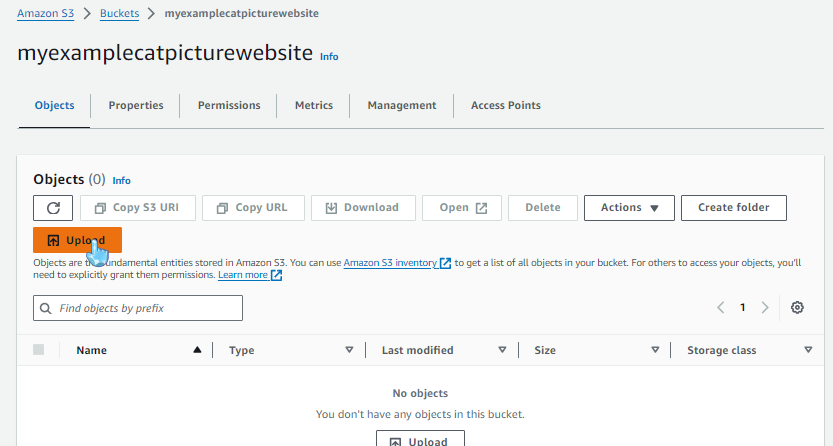Go to next page arrow
This screenshot has width=833, height=446.
coord(765,307)
